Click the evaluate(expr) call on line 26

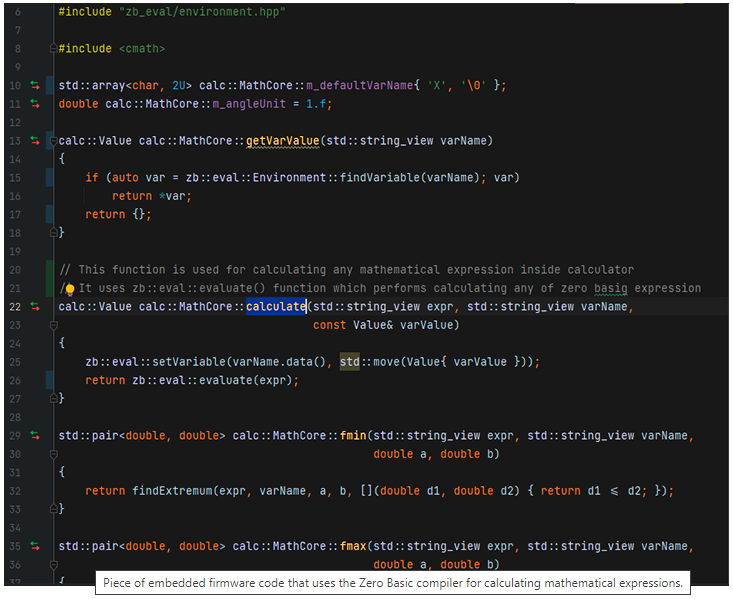246,380
